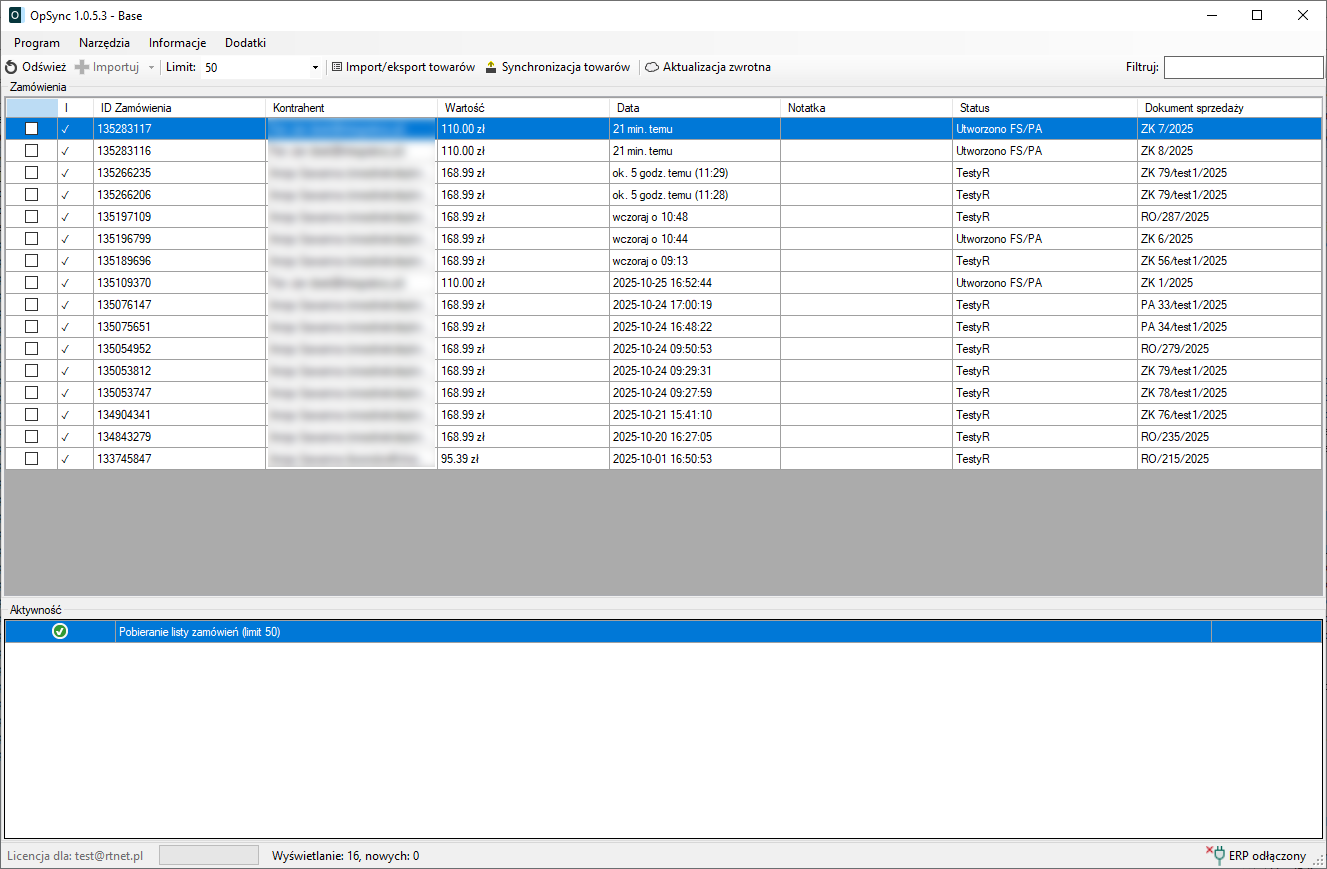
Task: Click the Odśwież refresh icon
Action: 11,67
